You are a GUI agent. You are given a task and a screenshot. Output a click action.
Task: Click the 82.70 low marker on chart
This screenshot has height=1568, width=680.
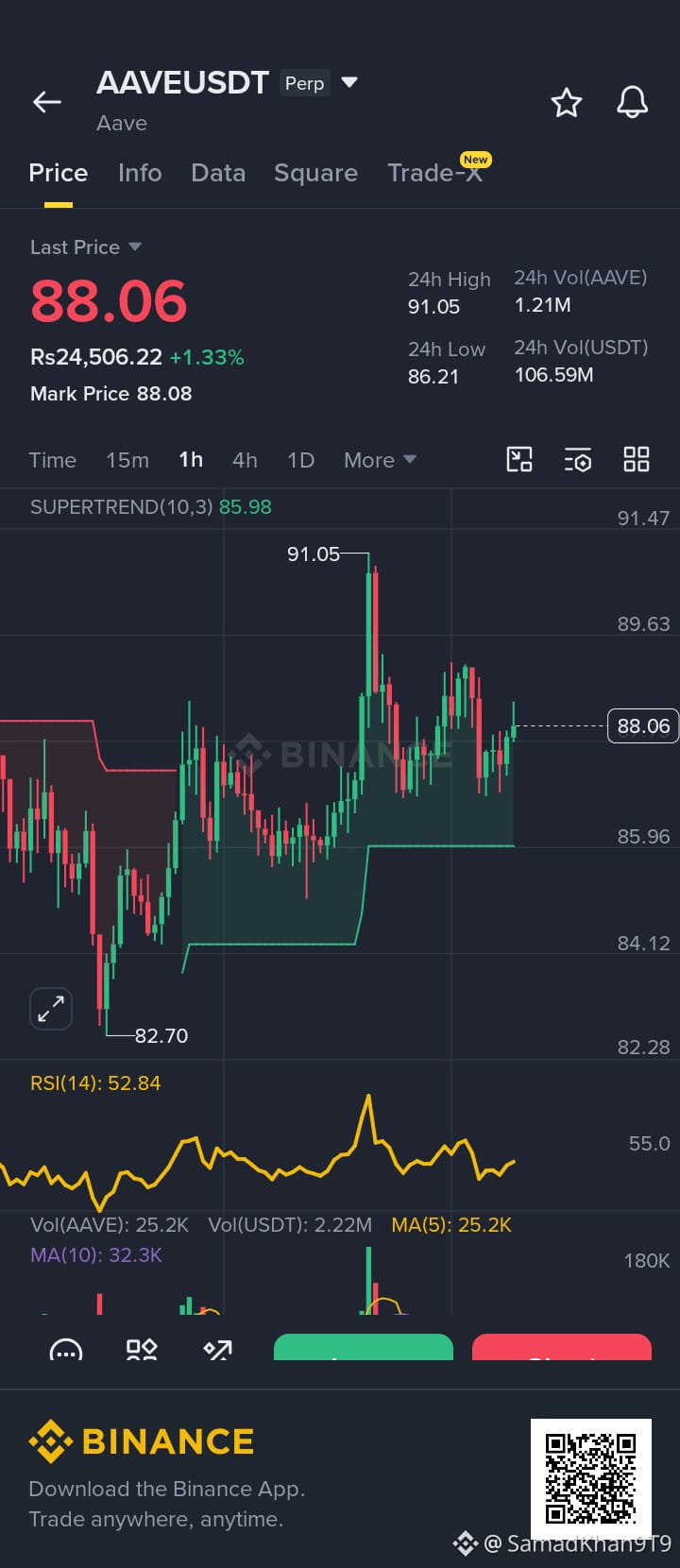tap(161, 1036)
